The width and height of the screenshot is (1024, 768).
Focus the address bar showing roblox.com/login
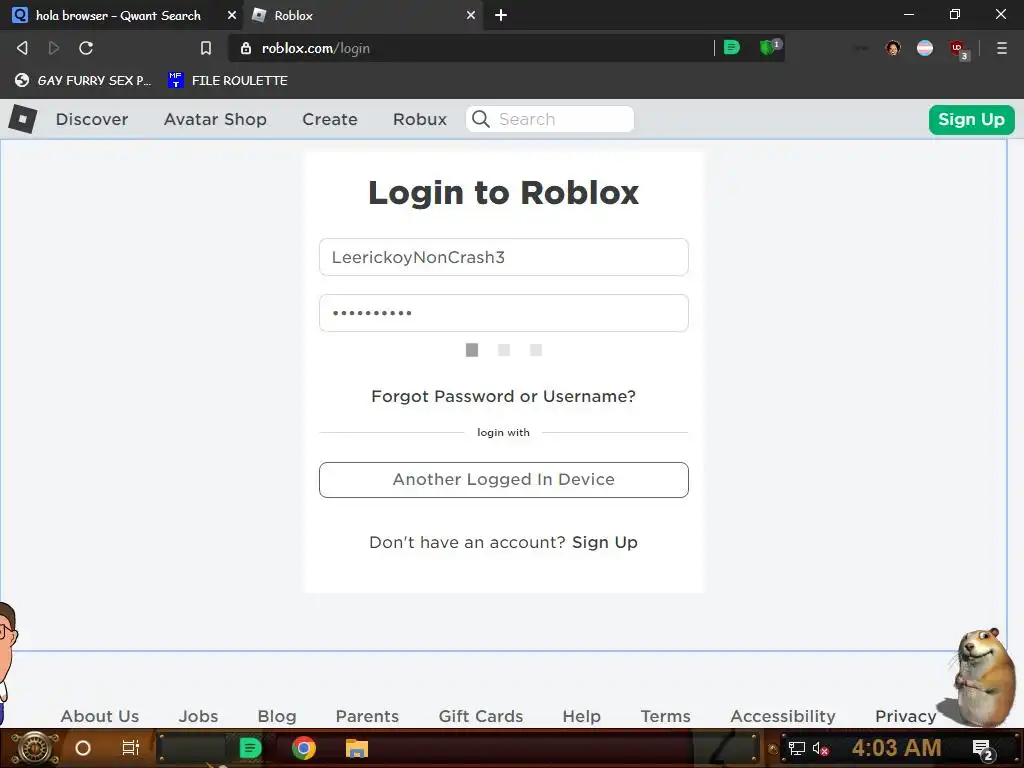[x=470, y=48]
